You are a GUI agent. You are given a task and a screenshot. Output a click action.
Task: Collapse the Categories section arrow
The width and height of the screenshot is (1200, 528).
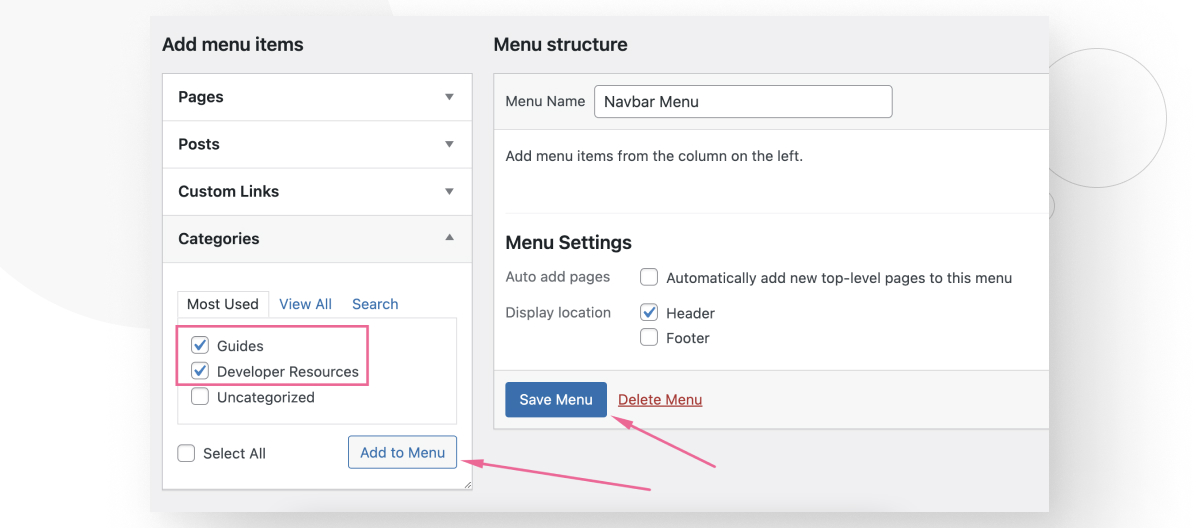click(449, 238)
